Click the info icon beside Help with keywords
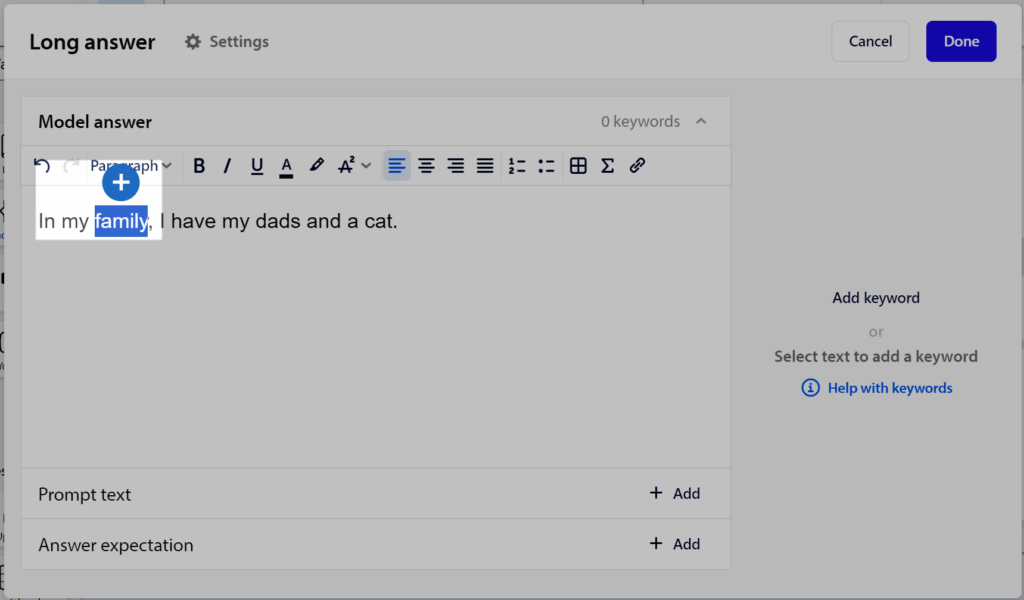The image size is (1024, 600). 810,388
